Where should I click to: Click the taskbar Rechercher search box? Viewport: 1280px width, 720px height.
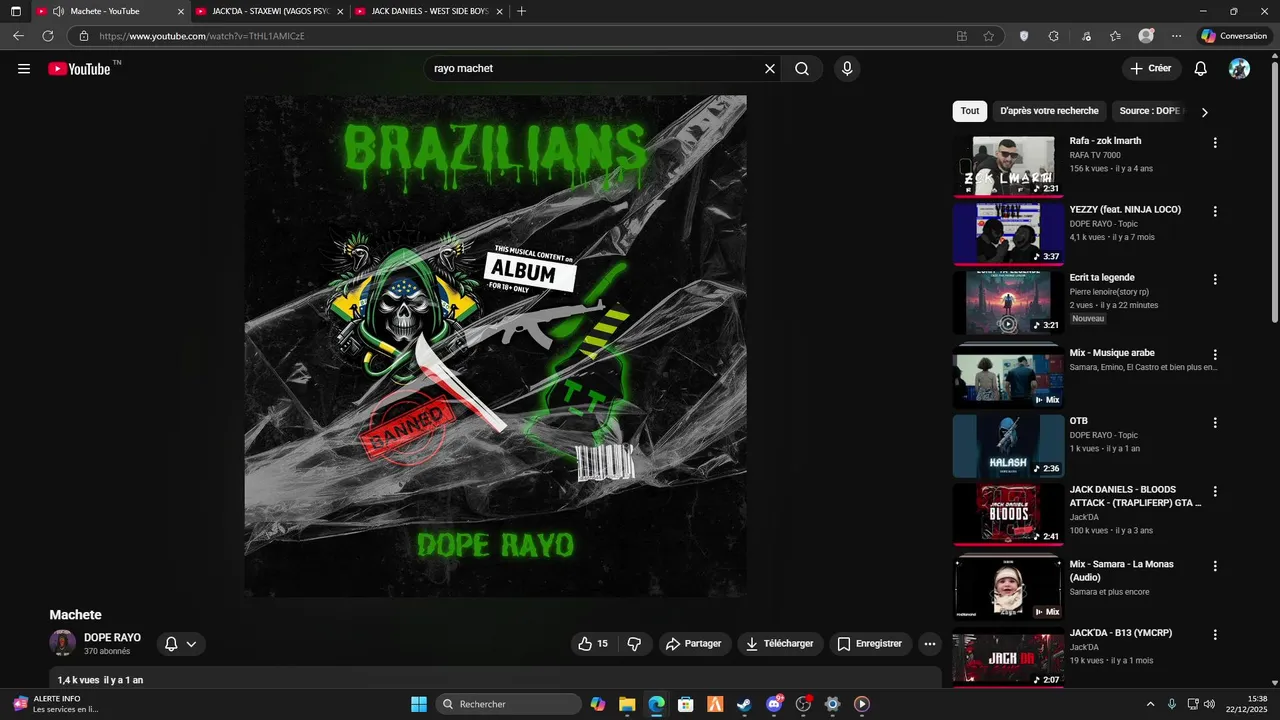pyautogui.click(x=509, y=704)
